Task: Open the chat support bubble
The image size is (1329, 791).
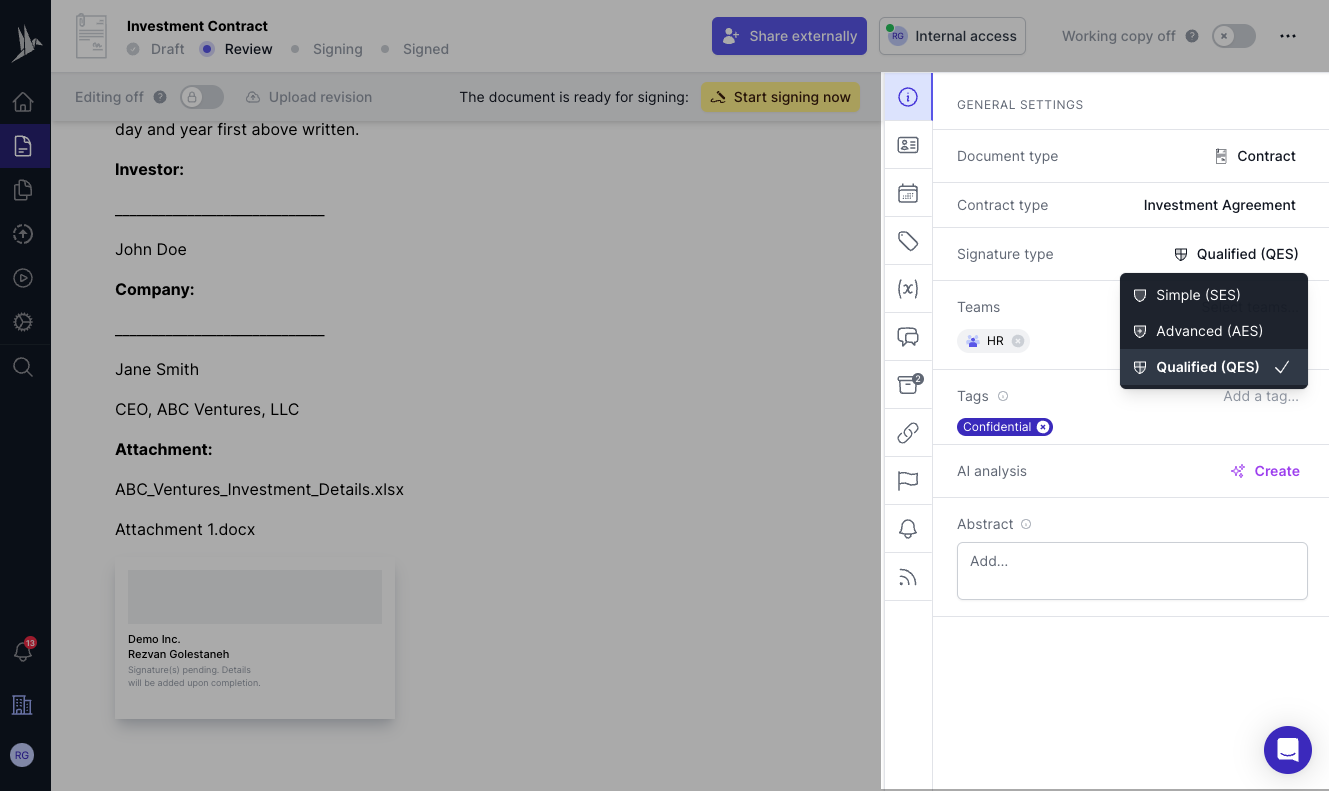Action: [1288, 750]
